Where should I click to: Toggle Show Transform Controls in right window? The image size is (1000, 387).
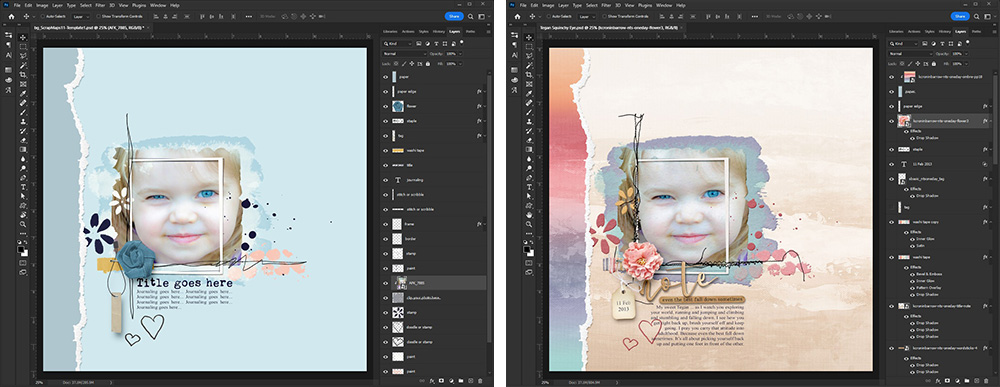[x=605, y=17]
